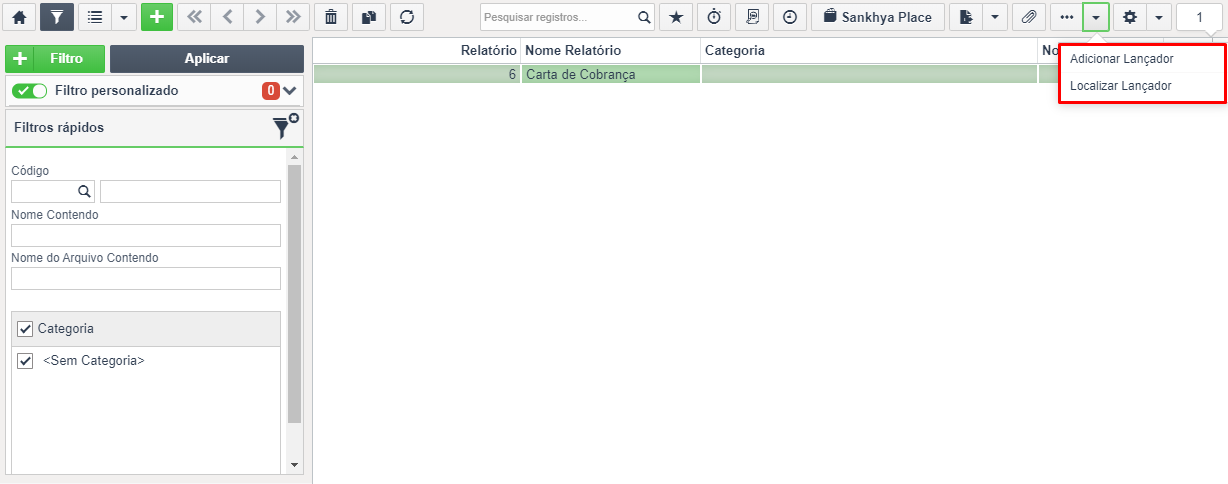Click the filter panel scroll down arrow
This screenshot has width=1228, height=484.
pyautogui.click(x=294, y=465)
